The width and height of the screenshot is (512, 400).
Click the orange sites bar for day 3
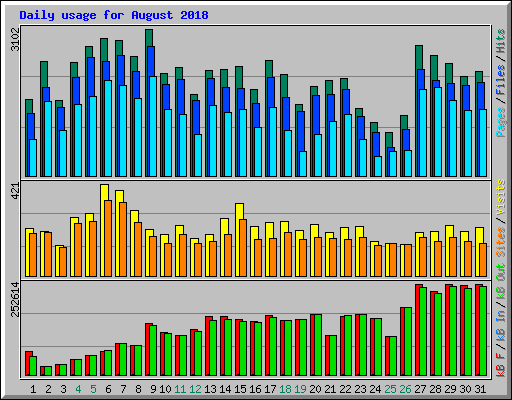tap(63, 262)
